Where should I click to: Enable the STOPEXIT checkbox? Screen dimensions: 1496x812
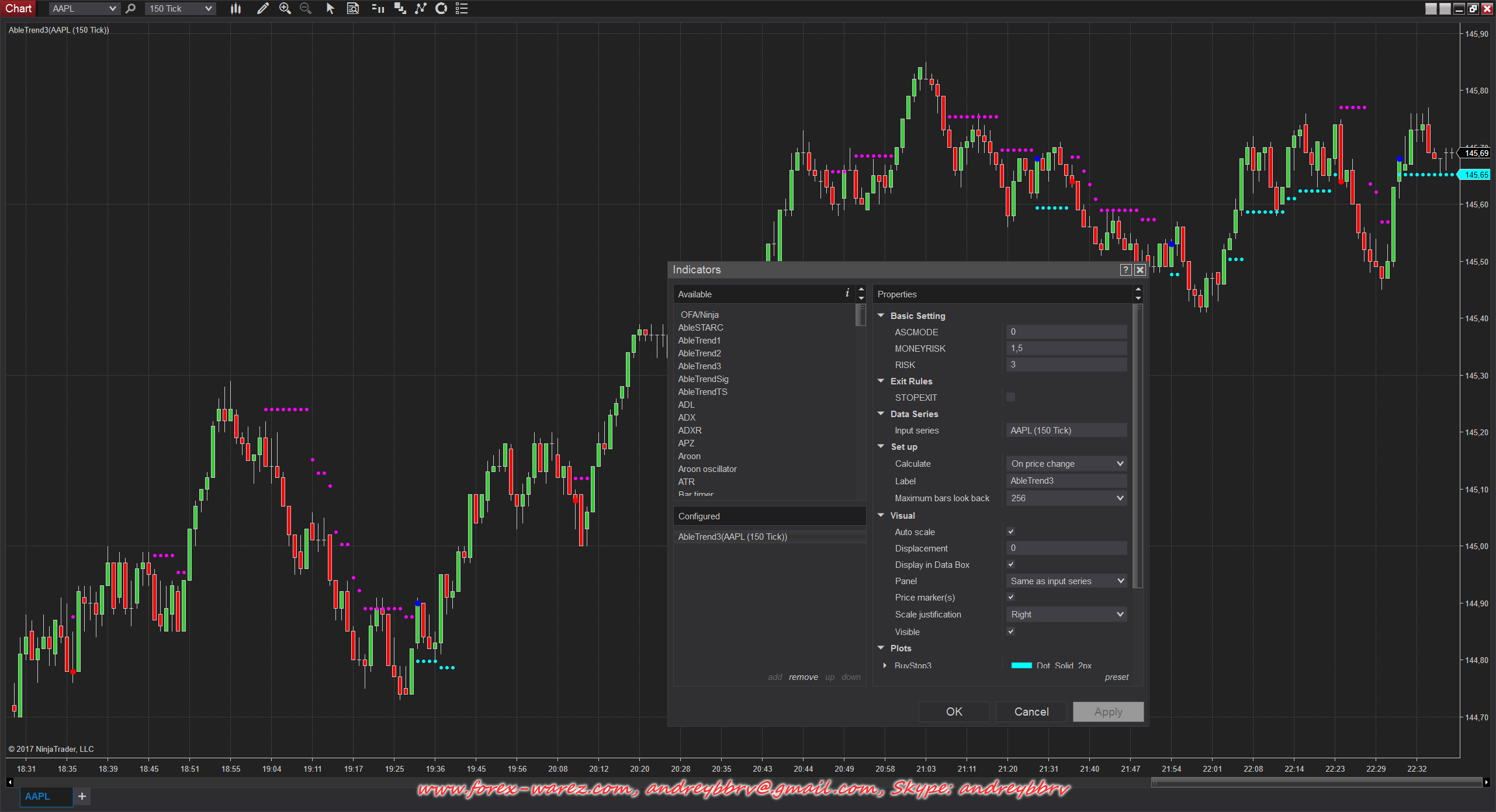pyautogui.click(x=1010, y=397)
